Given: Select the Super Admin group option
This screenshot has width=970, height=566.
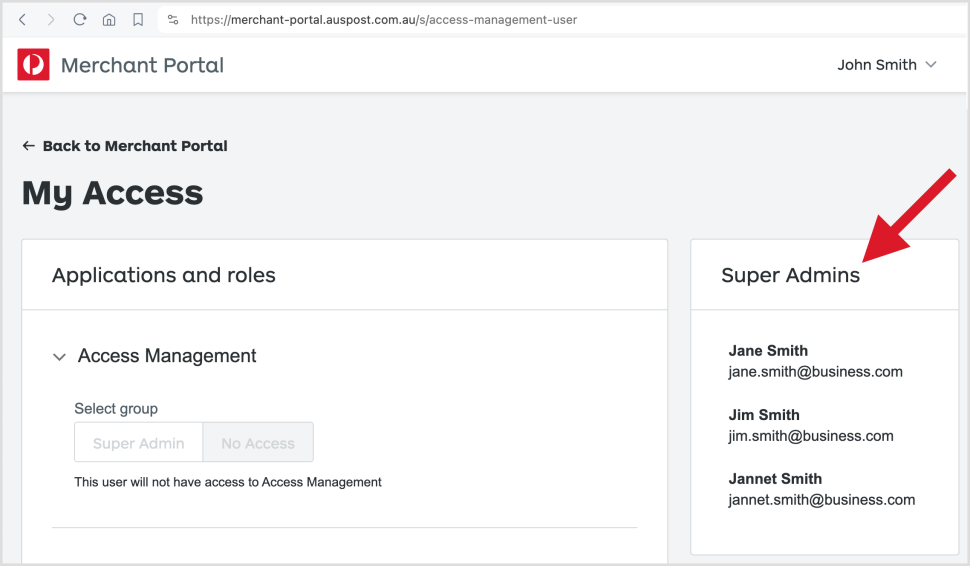Looking at the screenshot, I should pos(139,442).
